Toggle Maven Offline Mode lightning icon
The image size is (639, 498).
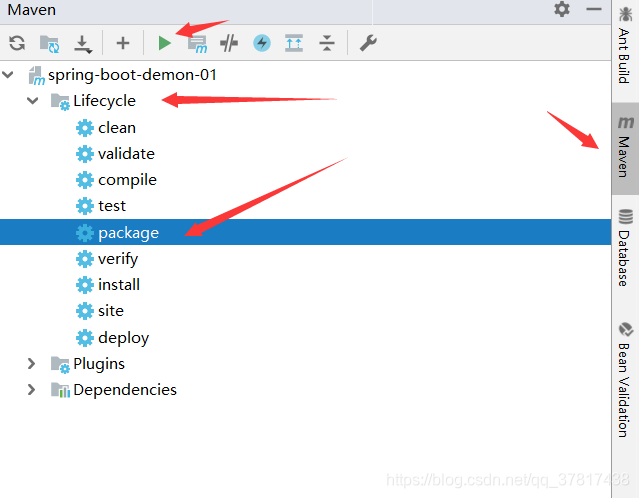coord(262,43)
